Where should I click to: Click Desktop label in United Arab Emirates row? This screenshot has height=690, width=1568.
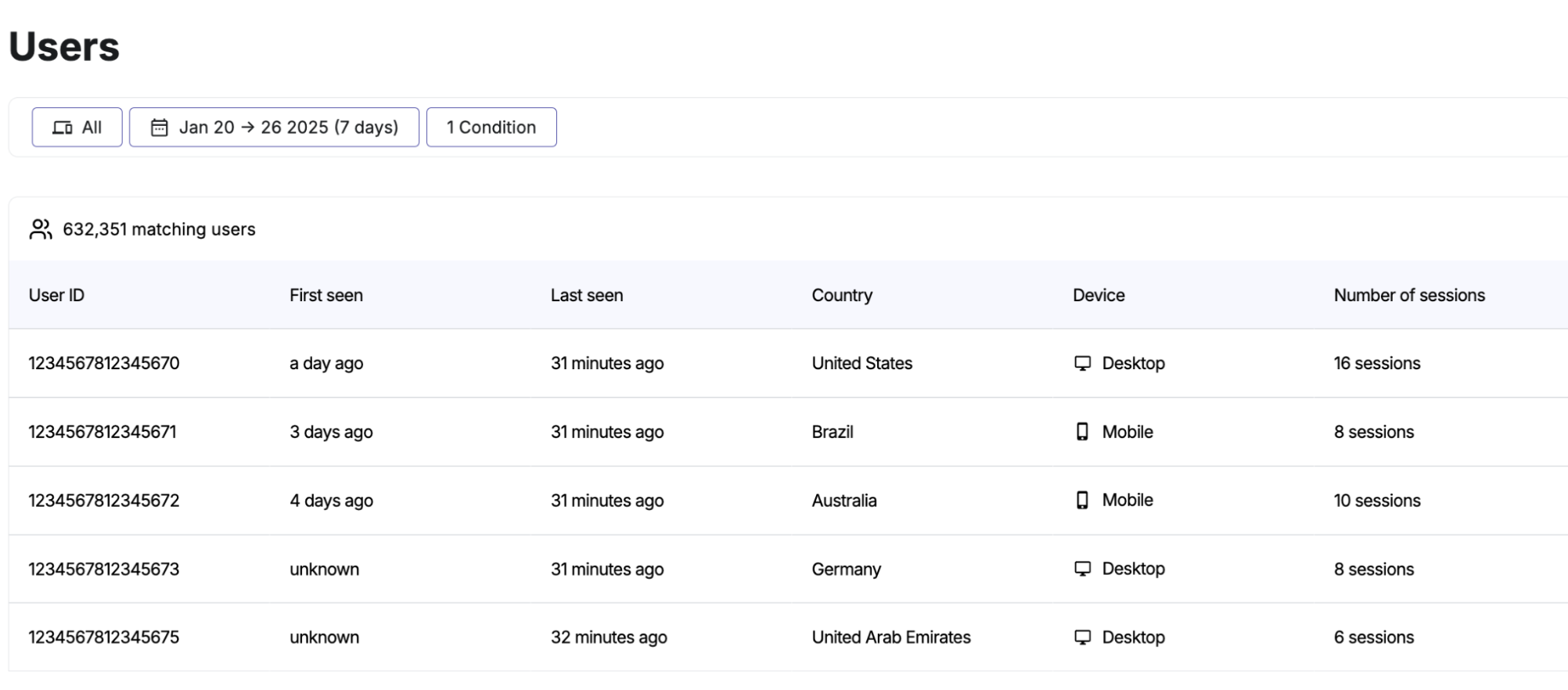pyautogui.click(x=1134, y=637)
